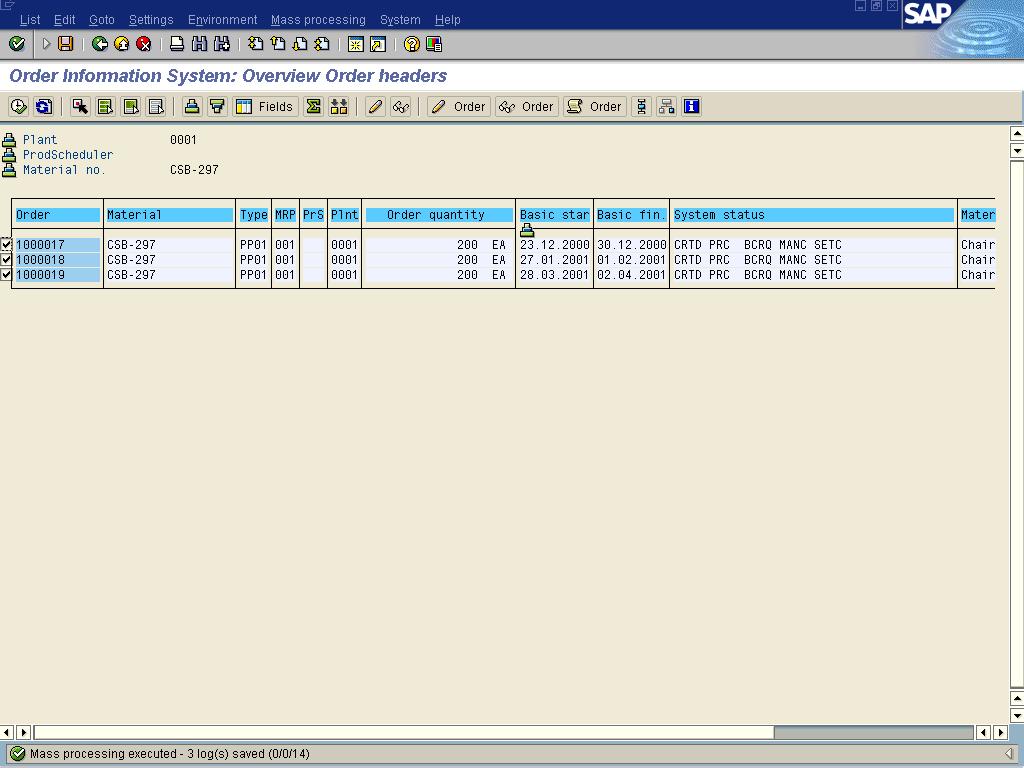
Task: Click the red Cancel icon
Action: (x=144, y=44)
